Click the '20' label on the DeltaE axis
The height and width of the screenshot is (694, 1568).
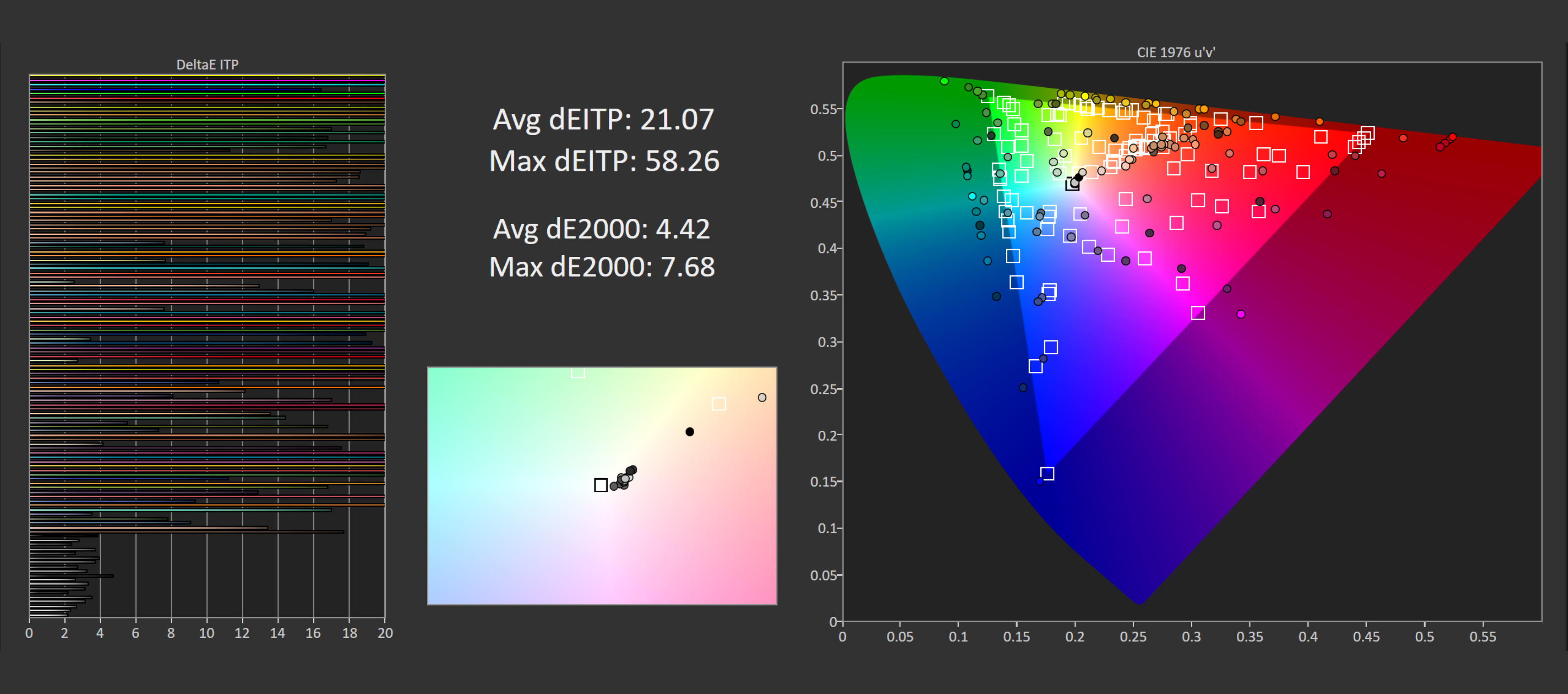tap(385, 633)
